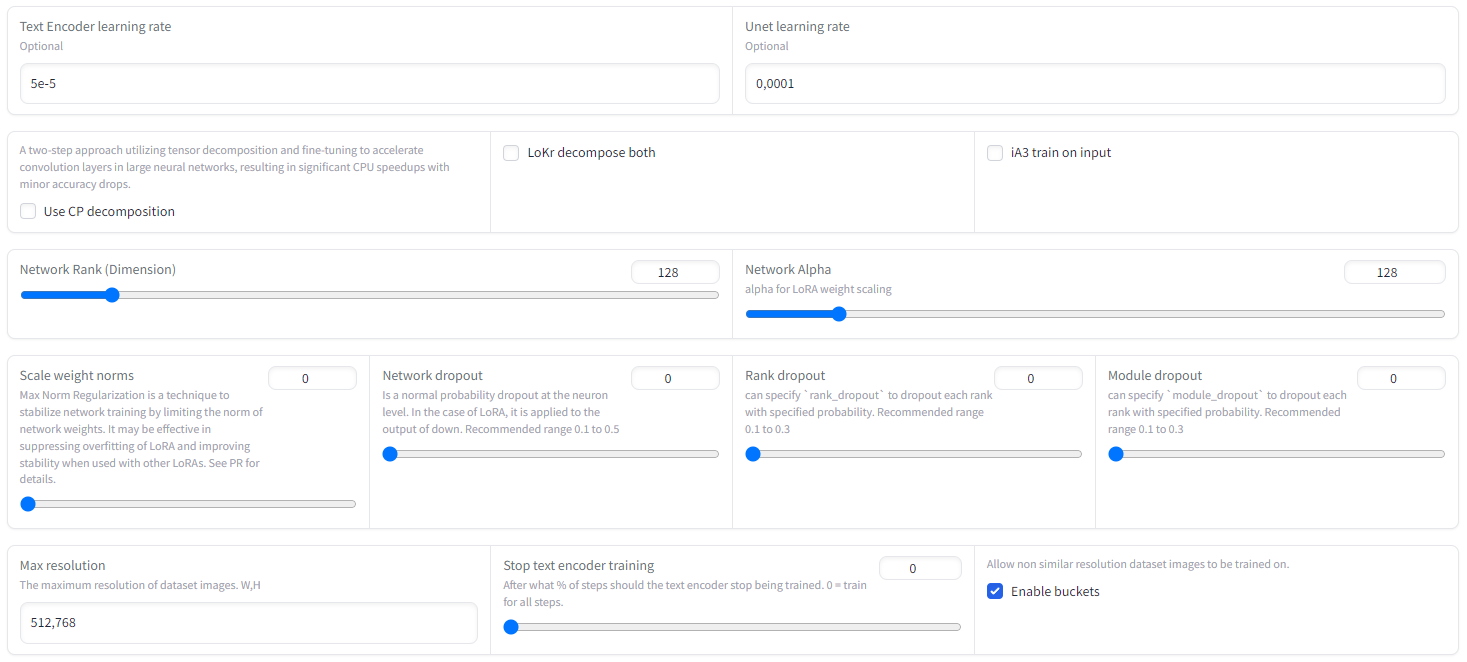Click the Scale weight norms number box

(312, 379)
